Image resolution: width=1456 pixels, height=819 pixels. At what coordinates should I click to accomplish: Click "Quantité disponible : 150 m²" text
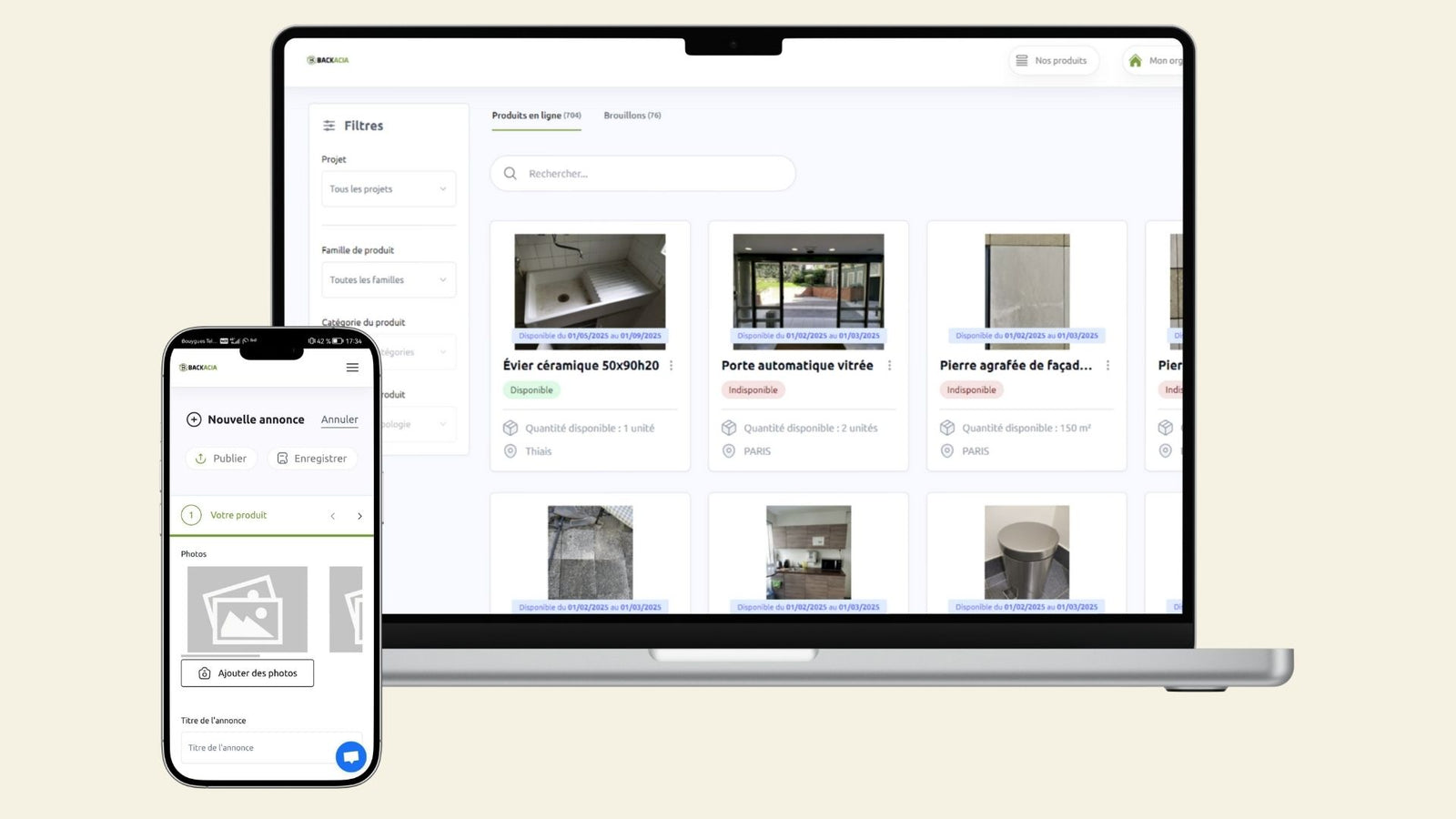tap(1026, 429)
